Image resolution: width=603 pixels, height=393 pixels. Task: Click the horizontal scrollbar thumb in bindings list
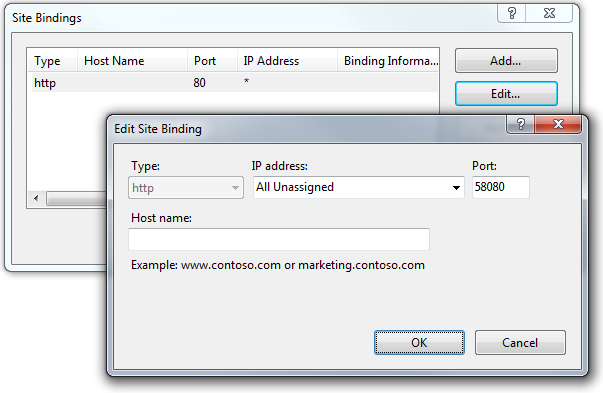(x=77, y=198)
